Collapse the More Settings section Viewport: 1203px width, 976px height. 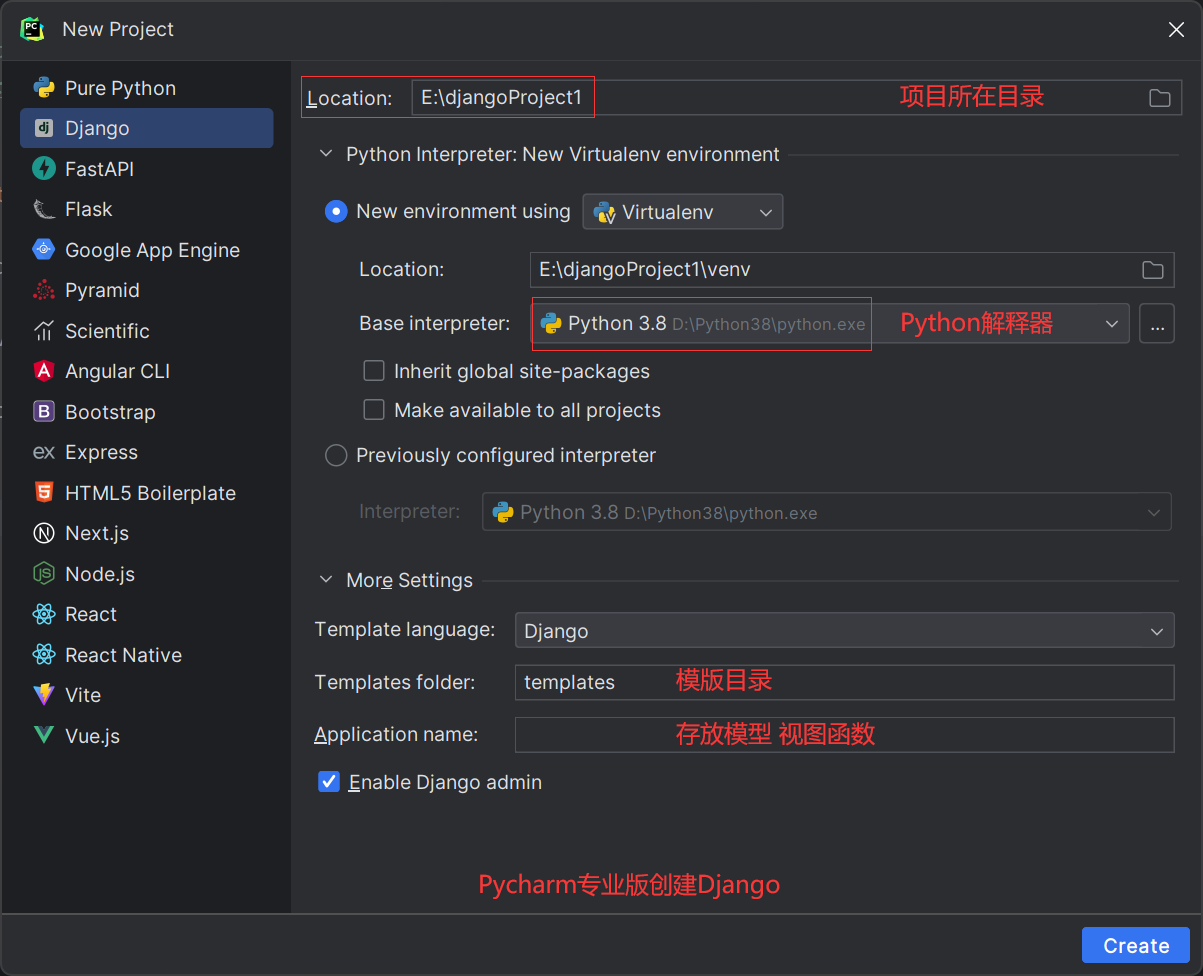[x=325, y=580]
